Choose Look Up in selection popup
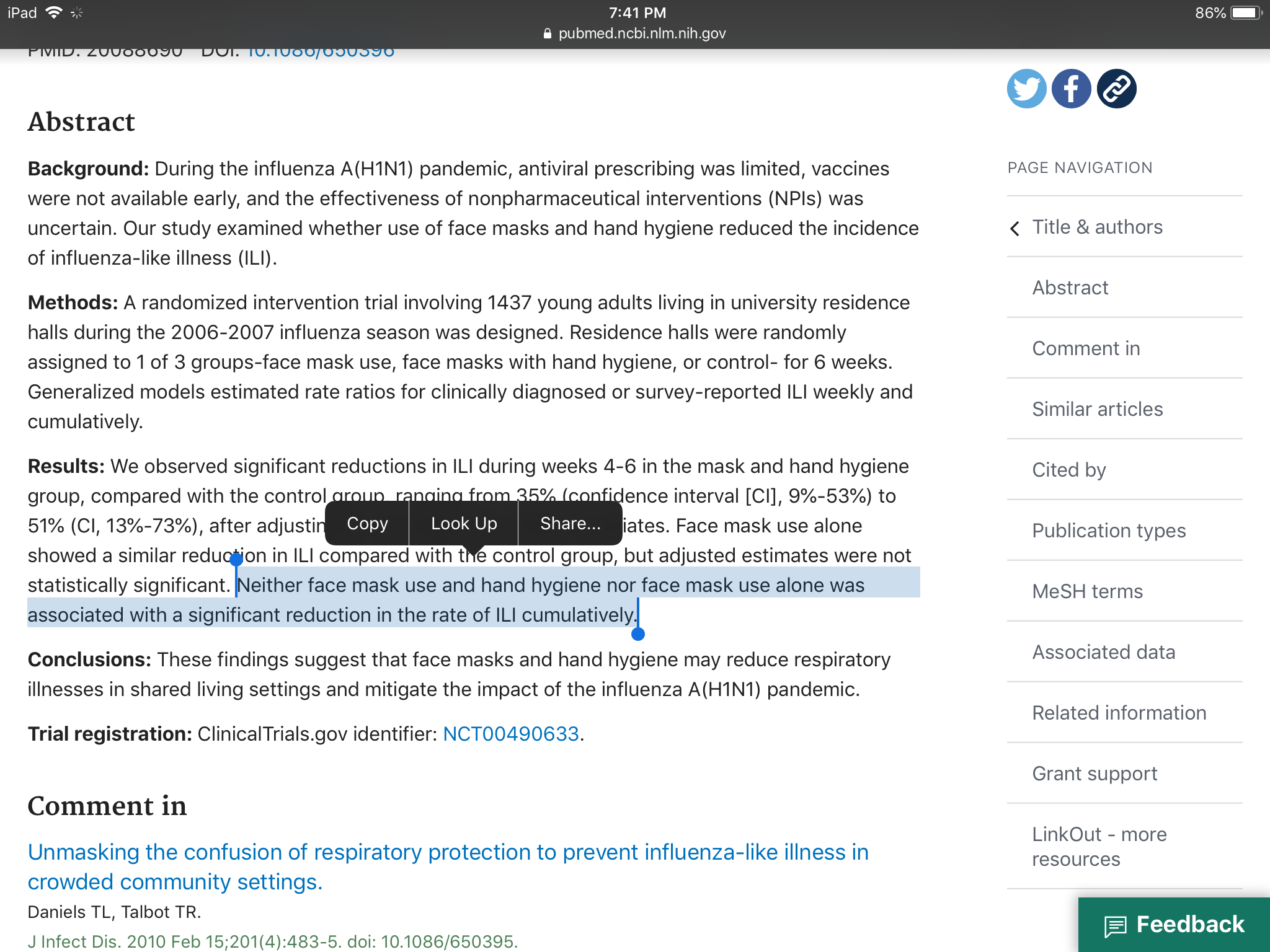The width and height of the screenshot is (1270, 952). point(464,524)
